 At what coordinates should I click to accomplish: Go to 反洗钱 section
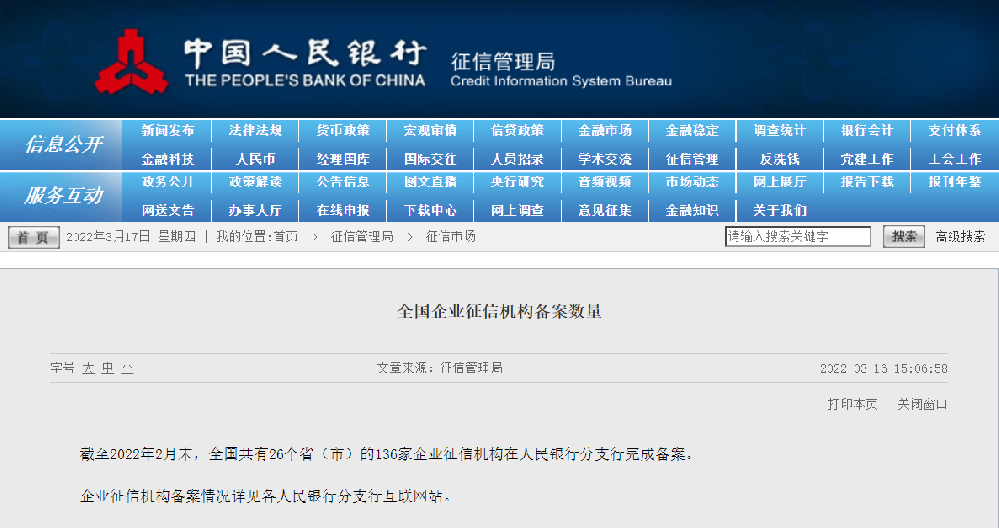pyautogui.click(x=780, y=159)
